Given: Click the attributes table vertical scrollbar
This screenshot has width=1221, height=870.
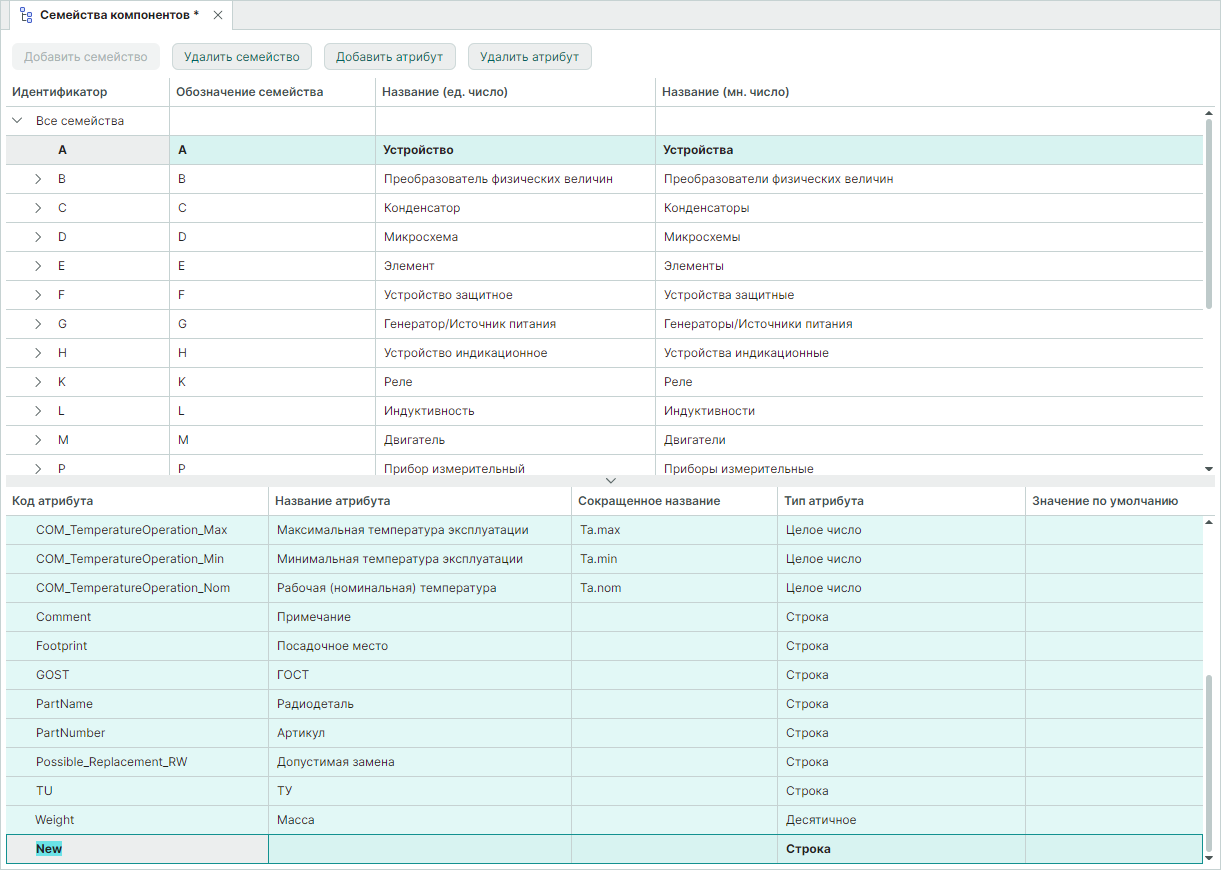Looking at the screenshot, I should click(x=1210, y=760).
